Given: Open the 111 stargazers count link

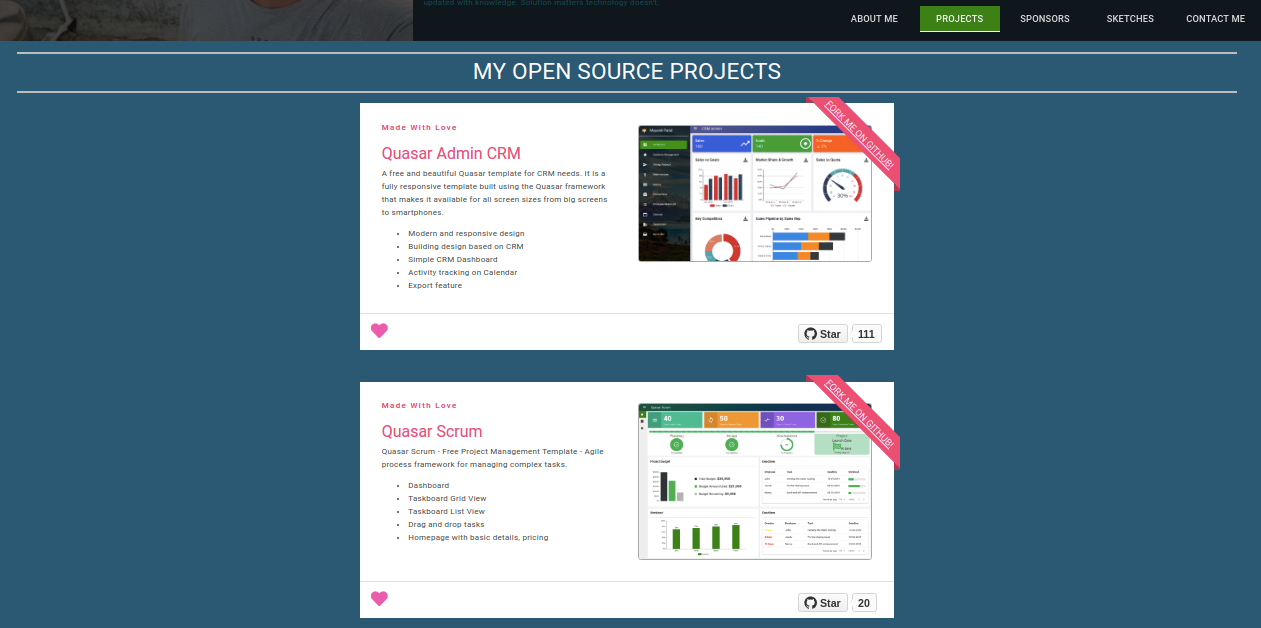Looking at the screenshot, I should pyautogui.click(x=866, y=334).
